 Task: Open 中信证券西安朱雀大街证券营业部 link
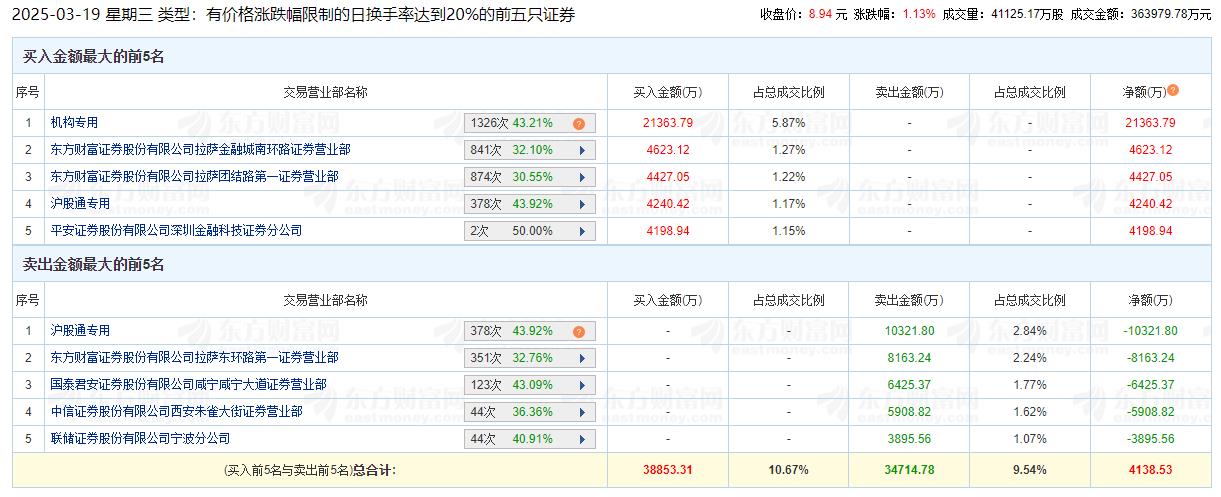click(176, 412)
